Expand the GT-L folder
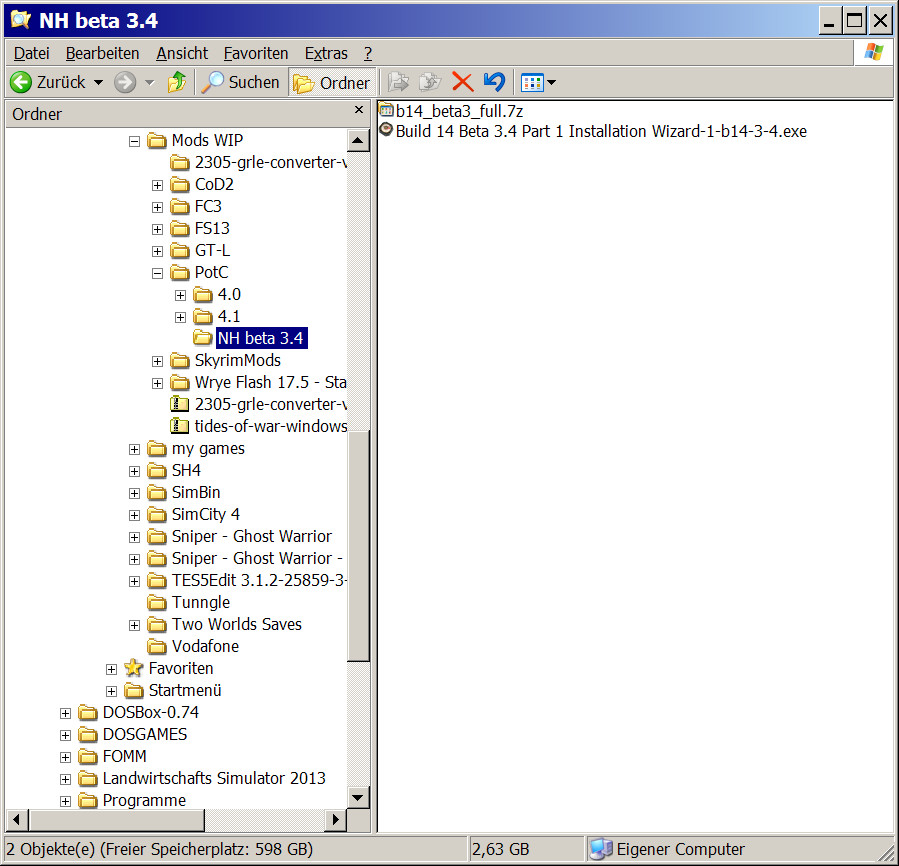This screenshot has height=866, width=899. 157,251
